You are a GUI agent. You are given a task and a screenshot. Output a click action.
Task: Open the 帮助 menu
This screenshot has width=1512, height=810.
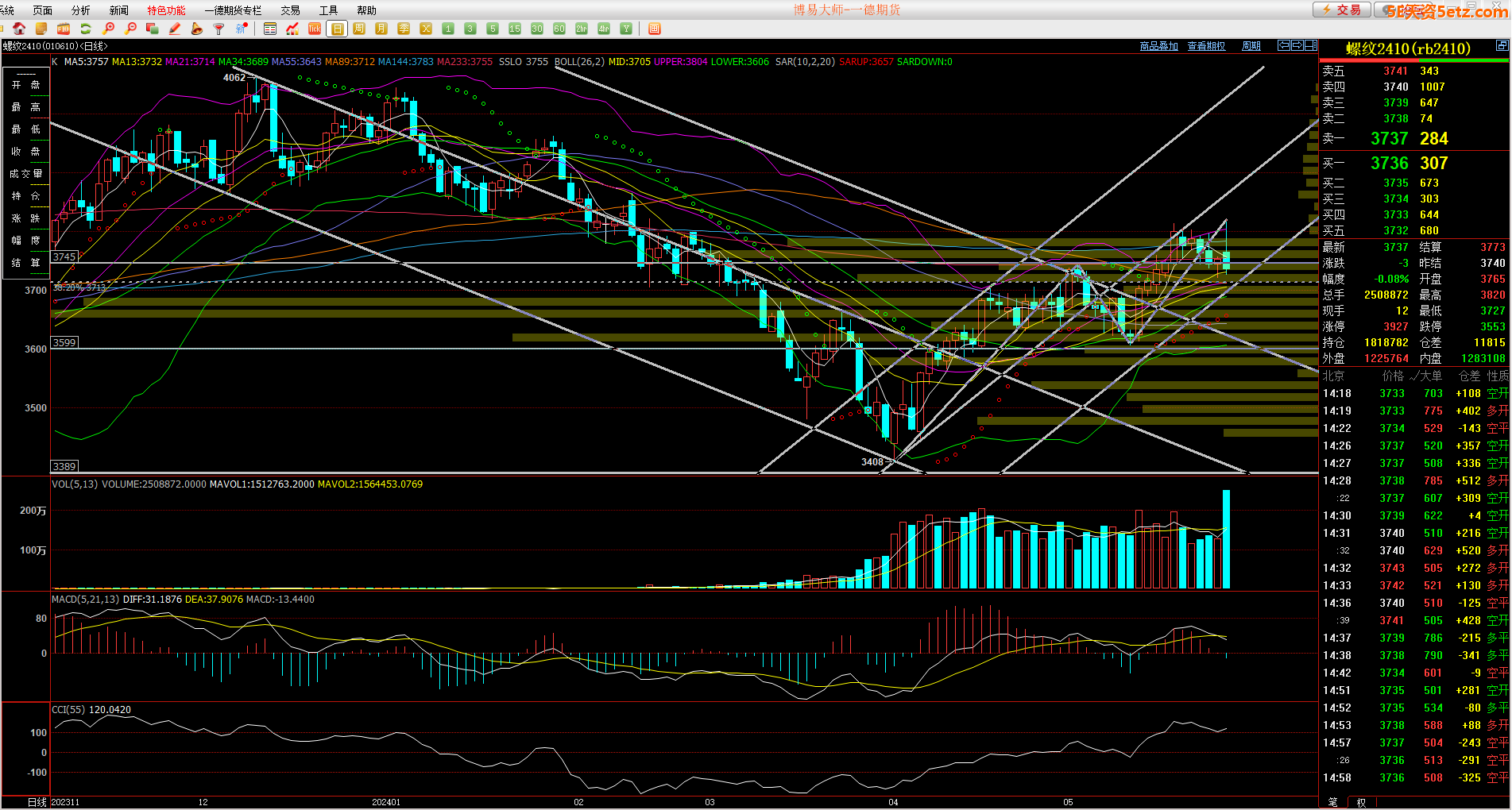pos(366,10)
